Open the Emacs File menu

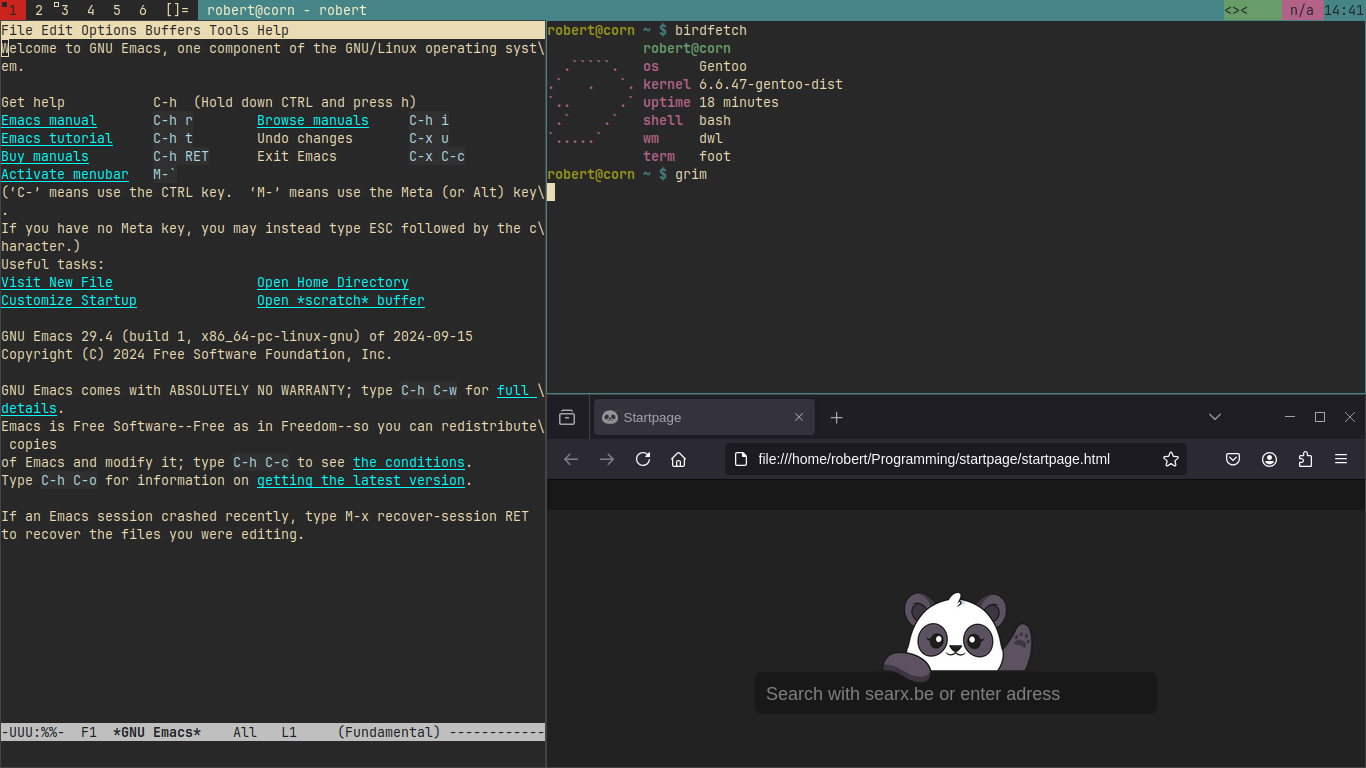click(x=17, y=30)
